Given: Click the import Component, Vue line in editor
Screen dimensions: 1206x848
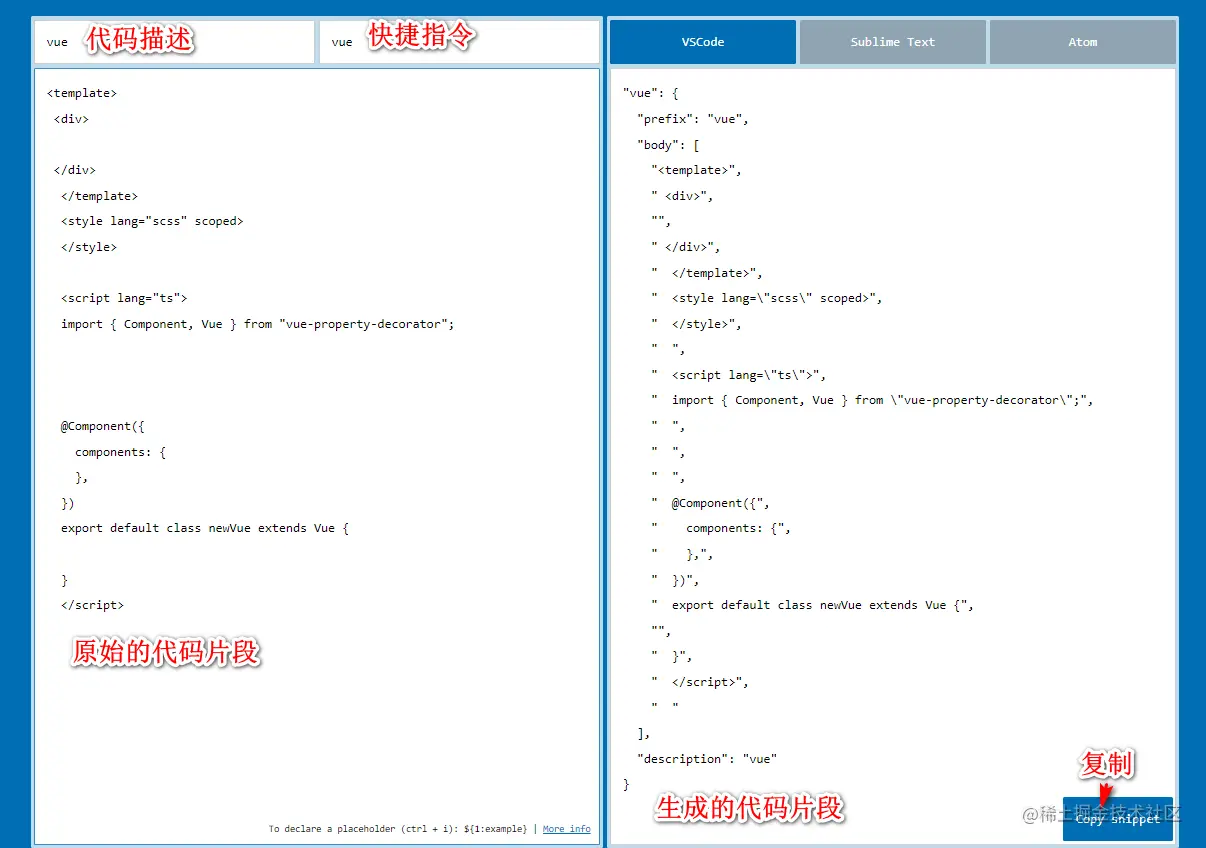Looking at the screenshot, I should click(258, 324).
